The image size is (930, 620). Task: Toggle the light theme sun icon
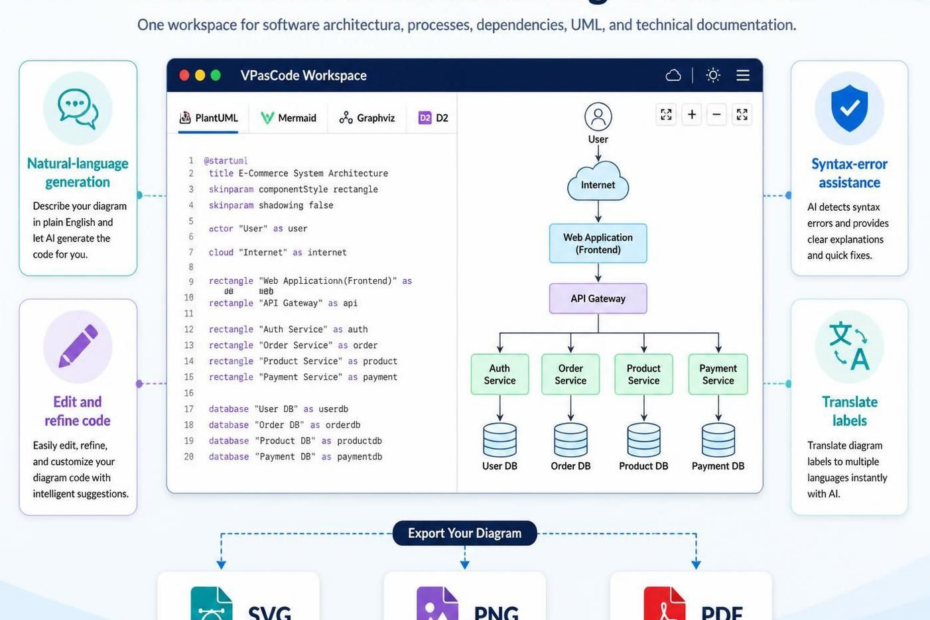(713, 75)
